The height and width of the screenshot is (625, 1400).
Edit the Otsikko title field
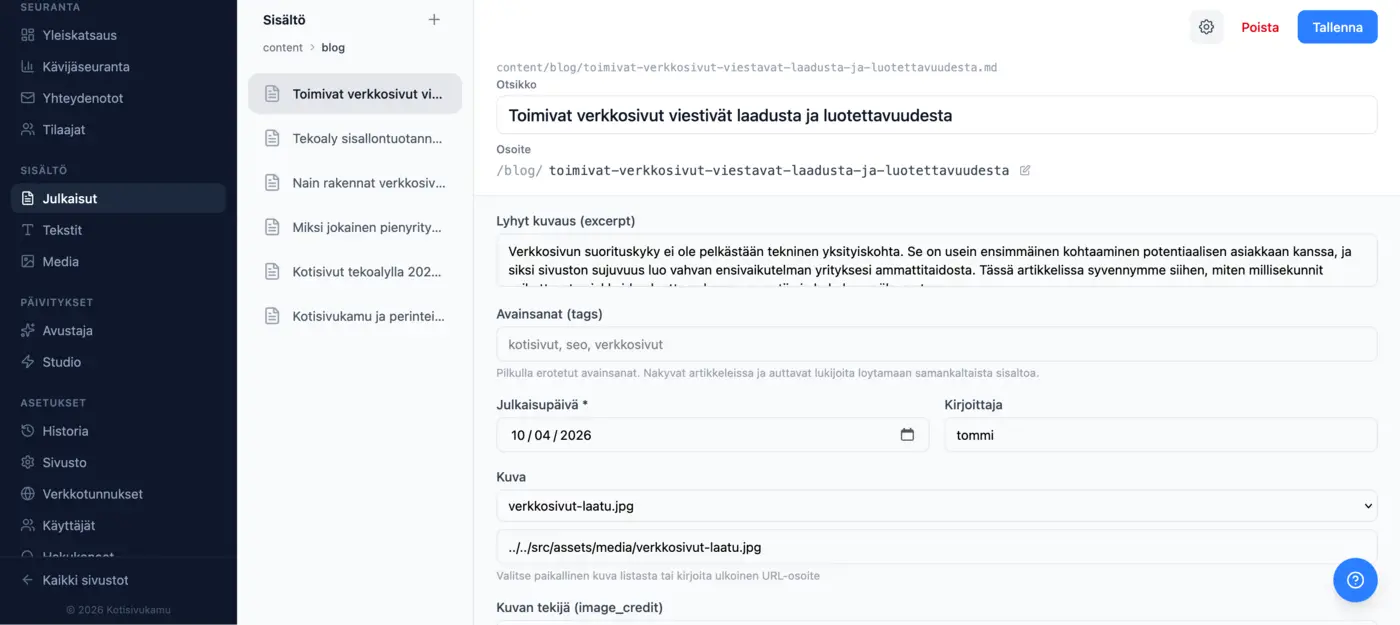tap(936, 115)
